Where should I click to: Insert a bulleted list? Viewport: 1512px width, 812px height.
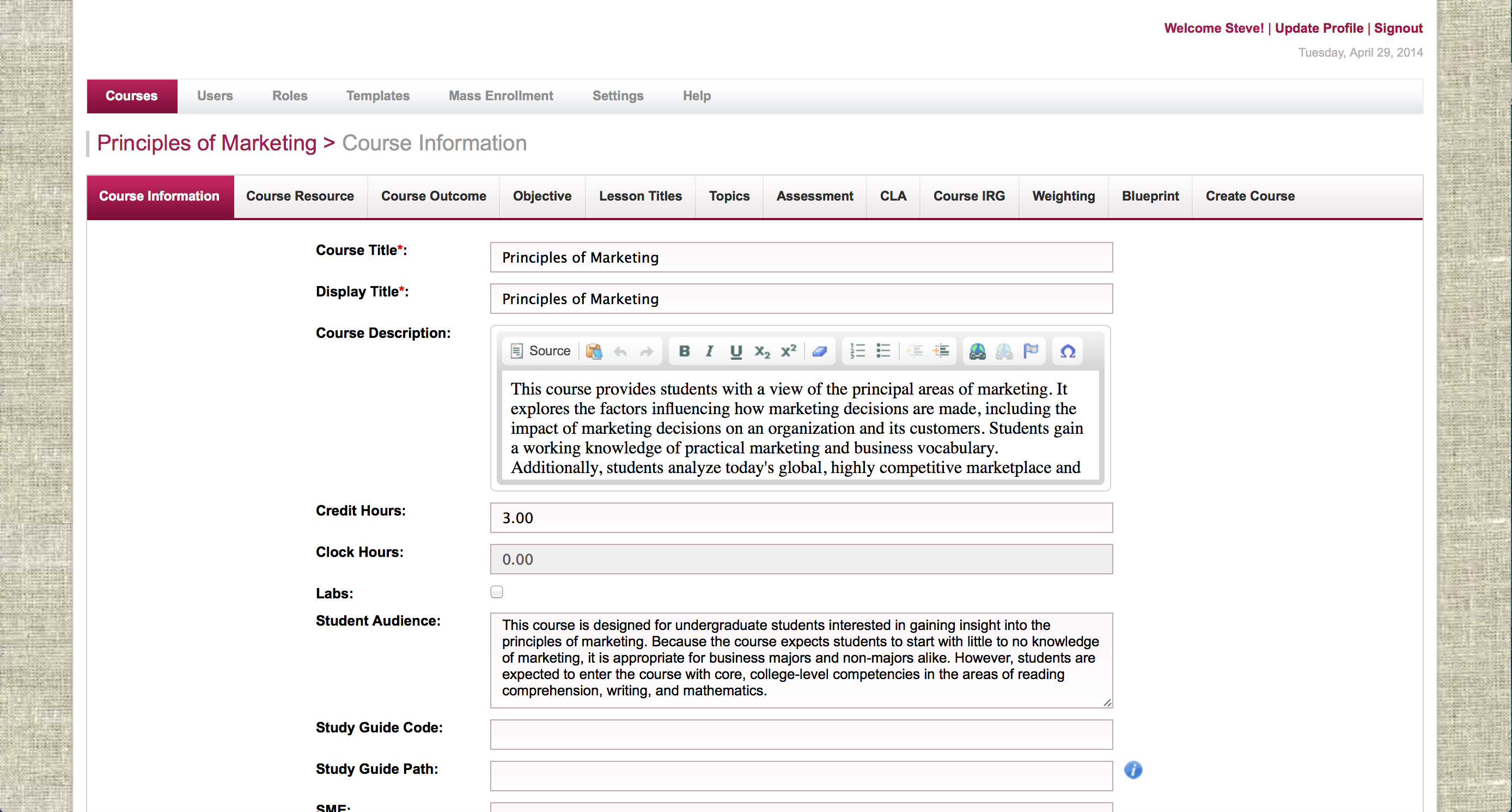[x=883, y=351]
